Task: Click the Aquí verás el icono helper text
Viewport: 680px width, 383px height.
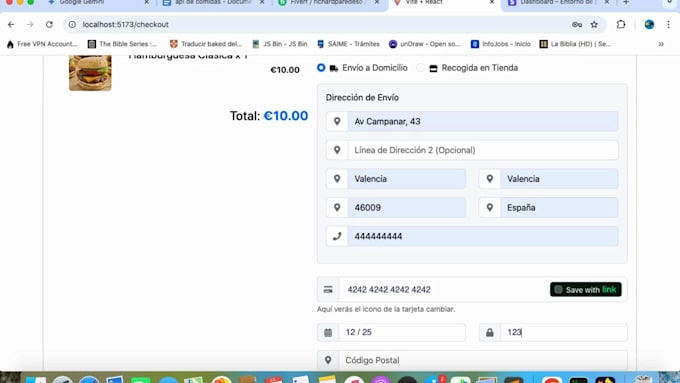Action: (x=386, y=309)
